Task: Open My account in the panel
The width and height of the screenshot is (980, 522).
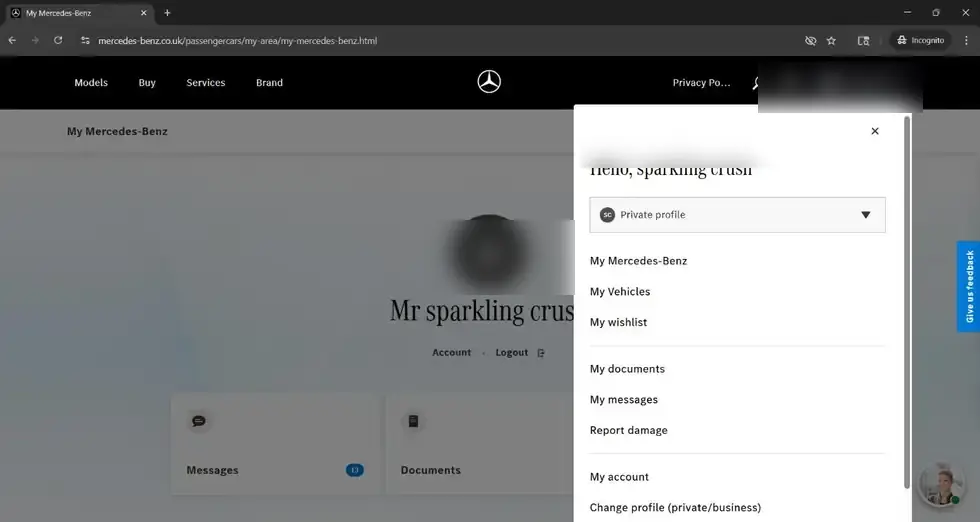Action: pos(619,477)
